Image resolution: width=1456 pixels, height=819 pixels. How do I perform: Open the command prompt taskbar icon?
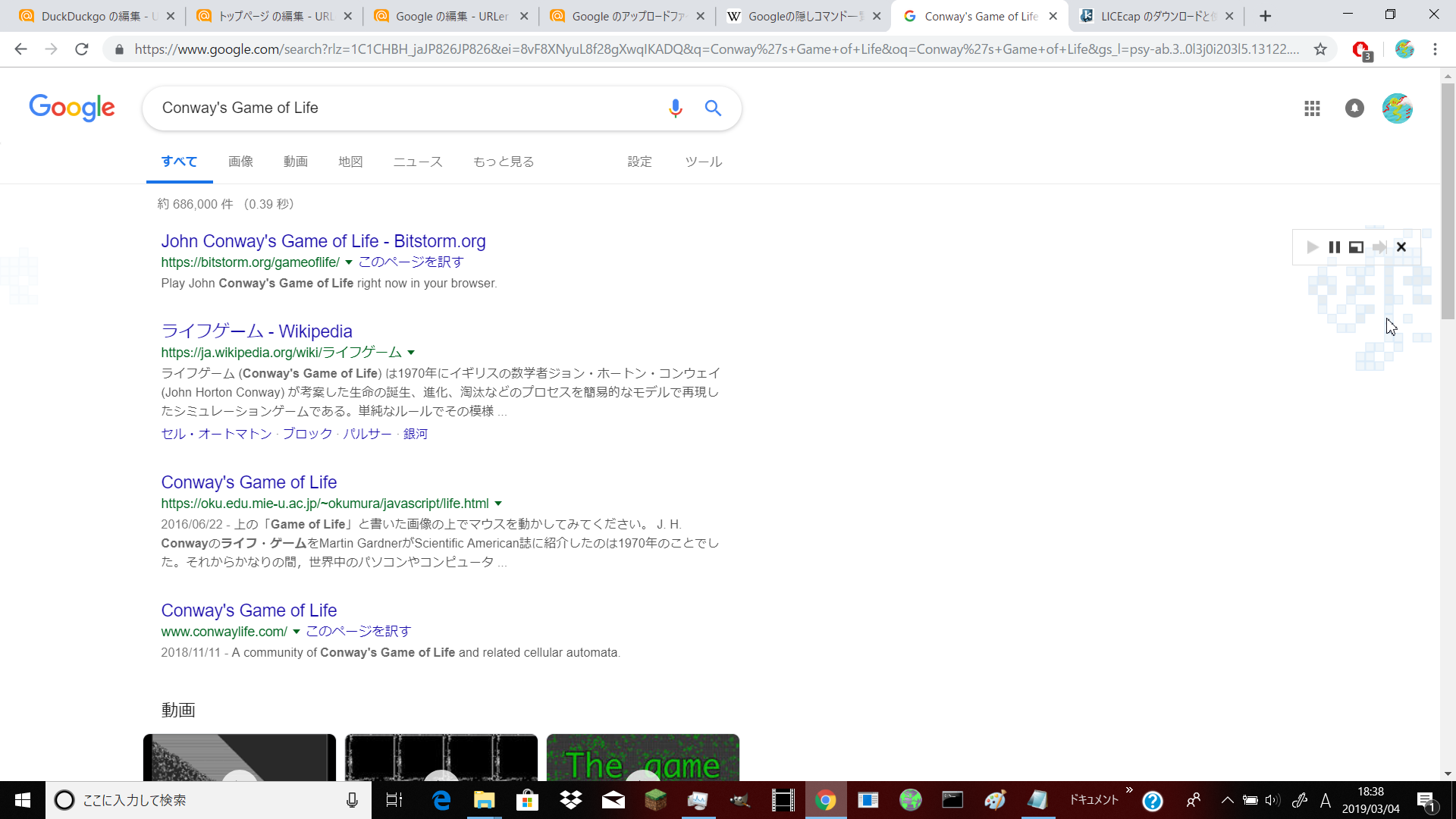coord(952,800)
